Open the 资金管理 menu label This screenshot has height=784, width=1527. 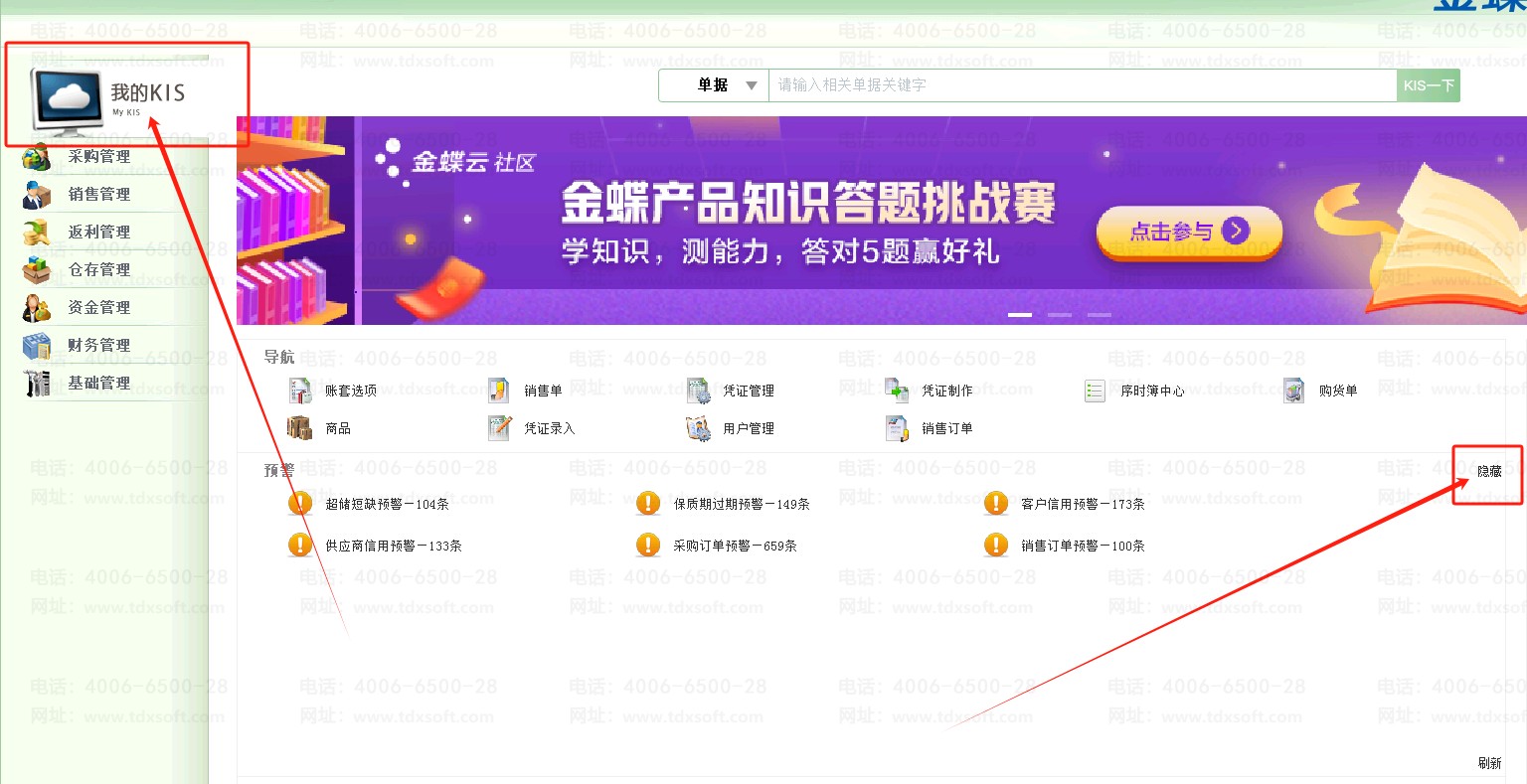(99, 308)
